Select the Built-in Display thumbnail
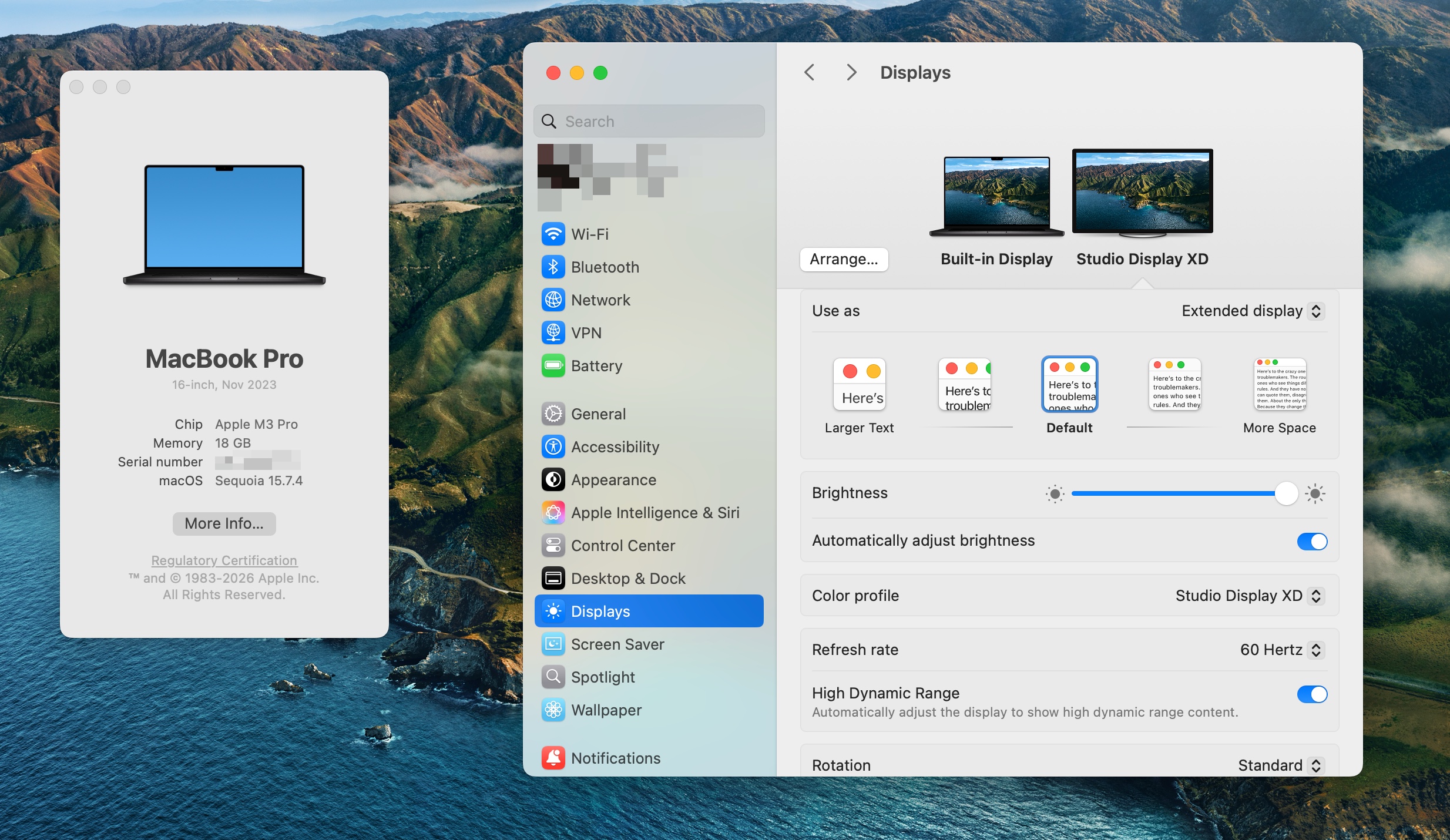The image size is (1450, 840). click(996, 196)
